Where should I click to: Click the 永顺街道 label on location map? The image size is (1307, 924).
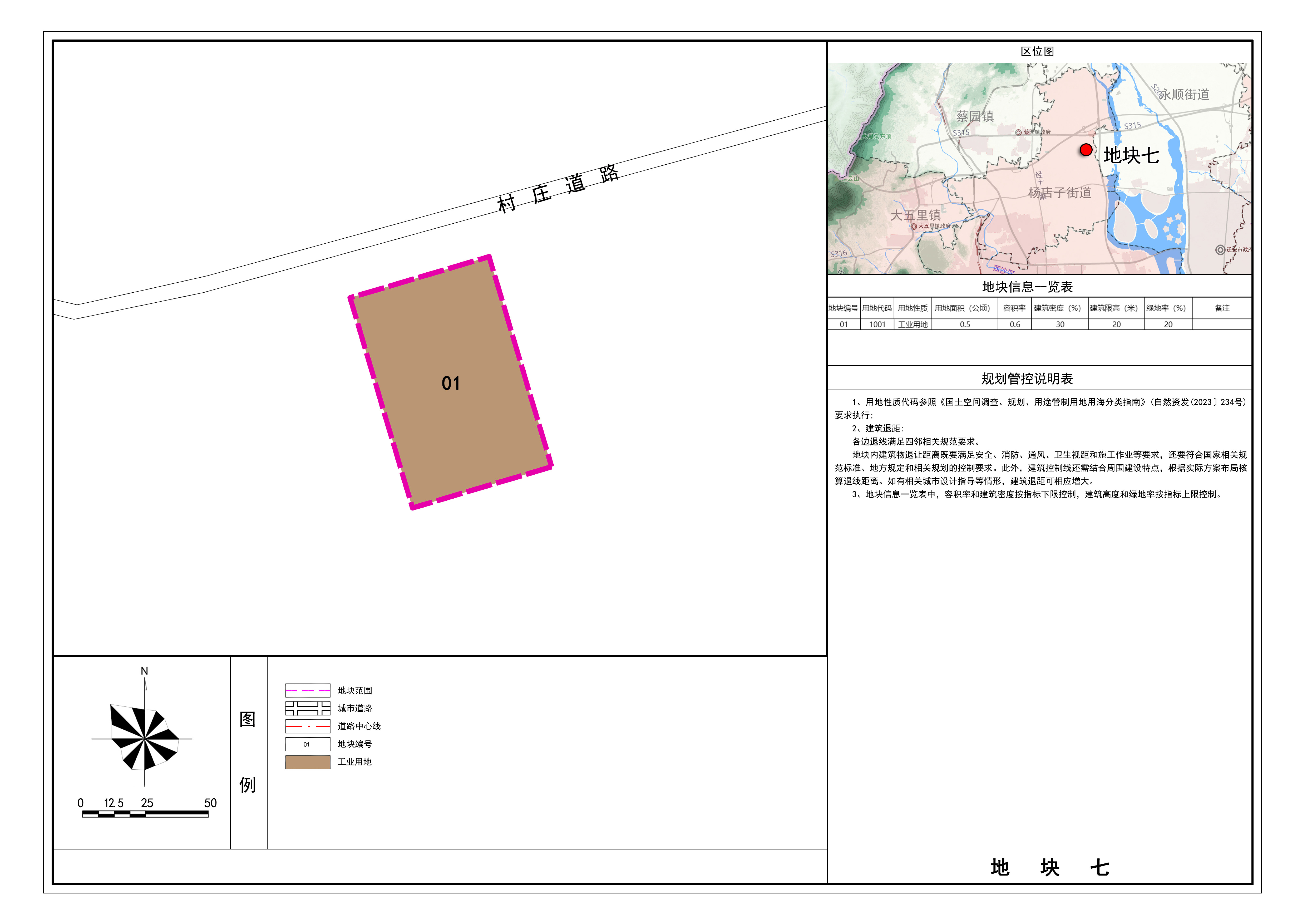(x=1185, y=95)
